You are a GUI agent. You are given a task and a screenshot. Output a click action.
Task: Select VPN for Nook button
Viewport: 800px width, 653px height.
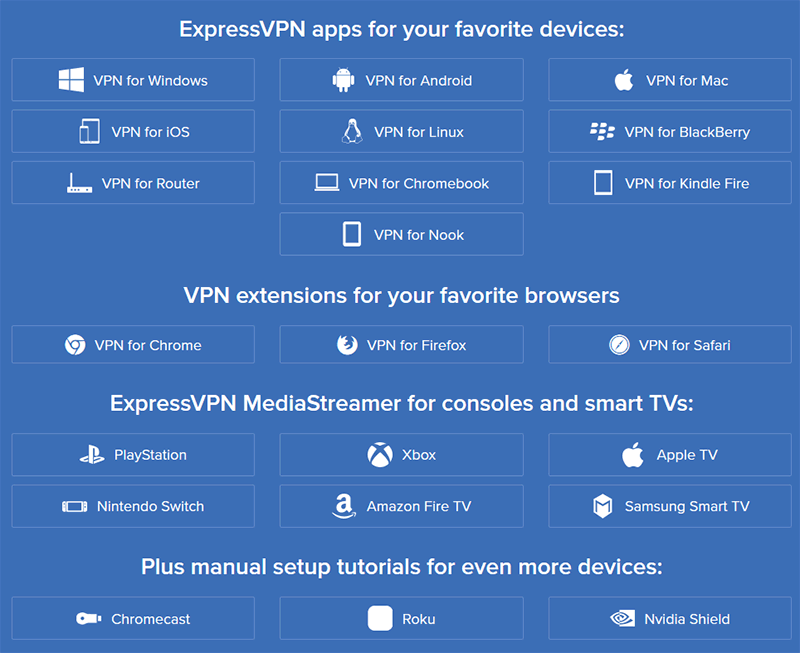click(402, 235)
